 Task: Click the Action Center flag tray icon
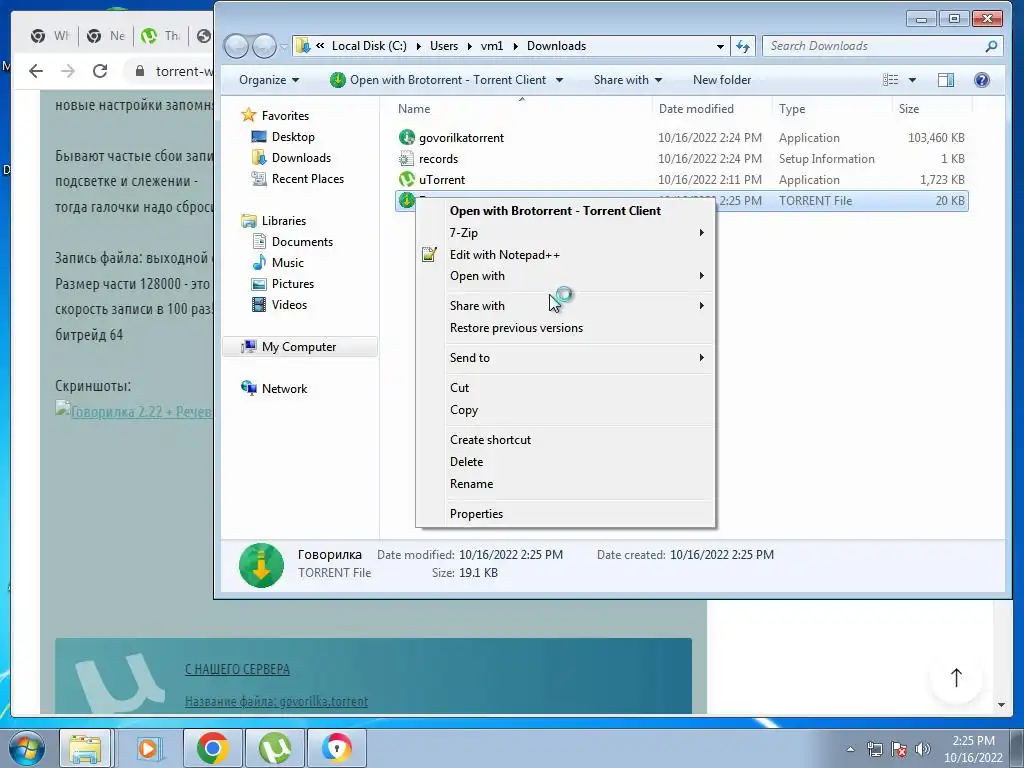pyautogui.click(x=899, y=749)
